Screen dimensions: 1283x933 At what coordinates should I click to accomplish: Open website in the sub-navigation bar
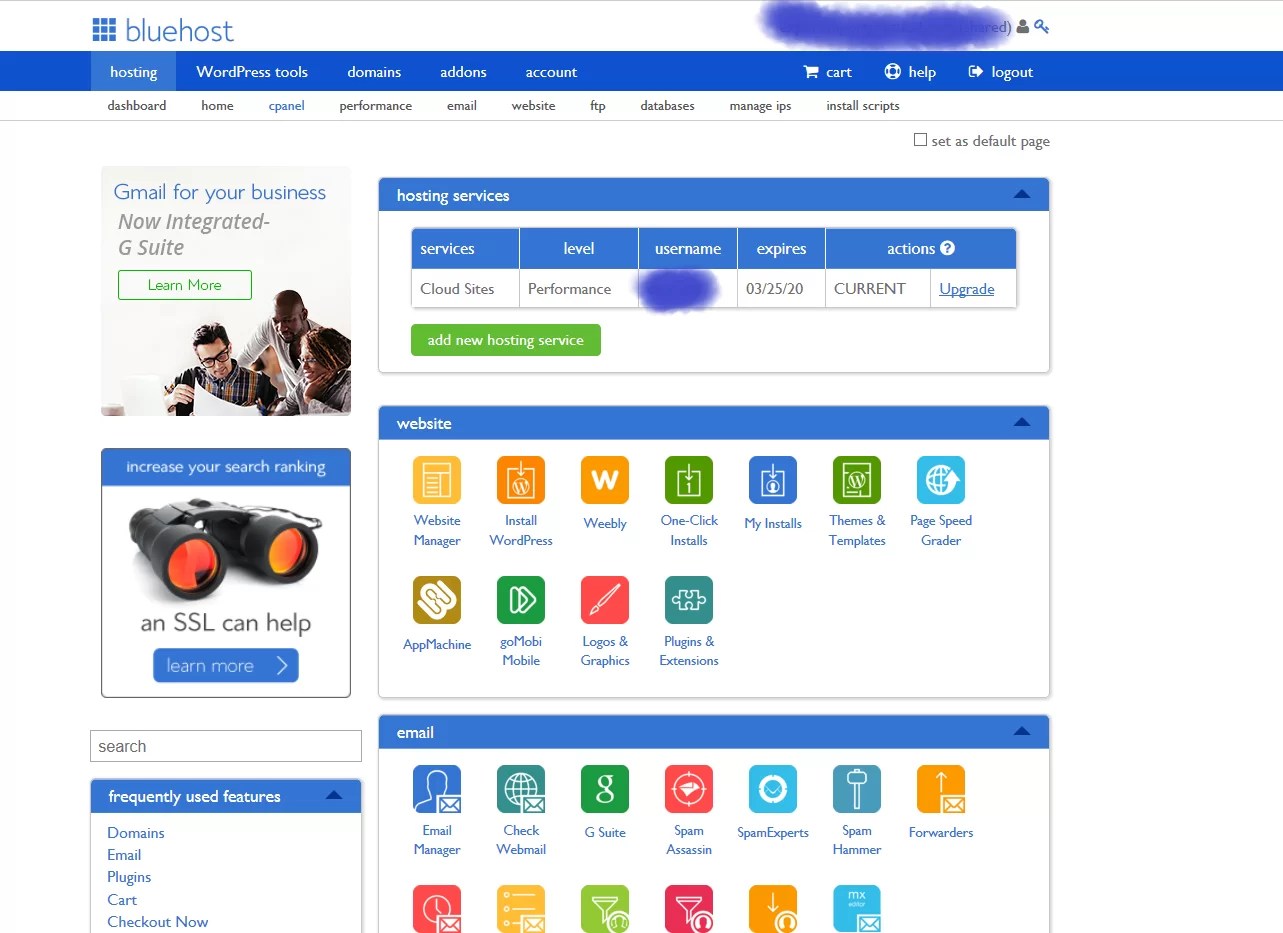pyautogui.click(x=533, y=106)
